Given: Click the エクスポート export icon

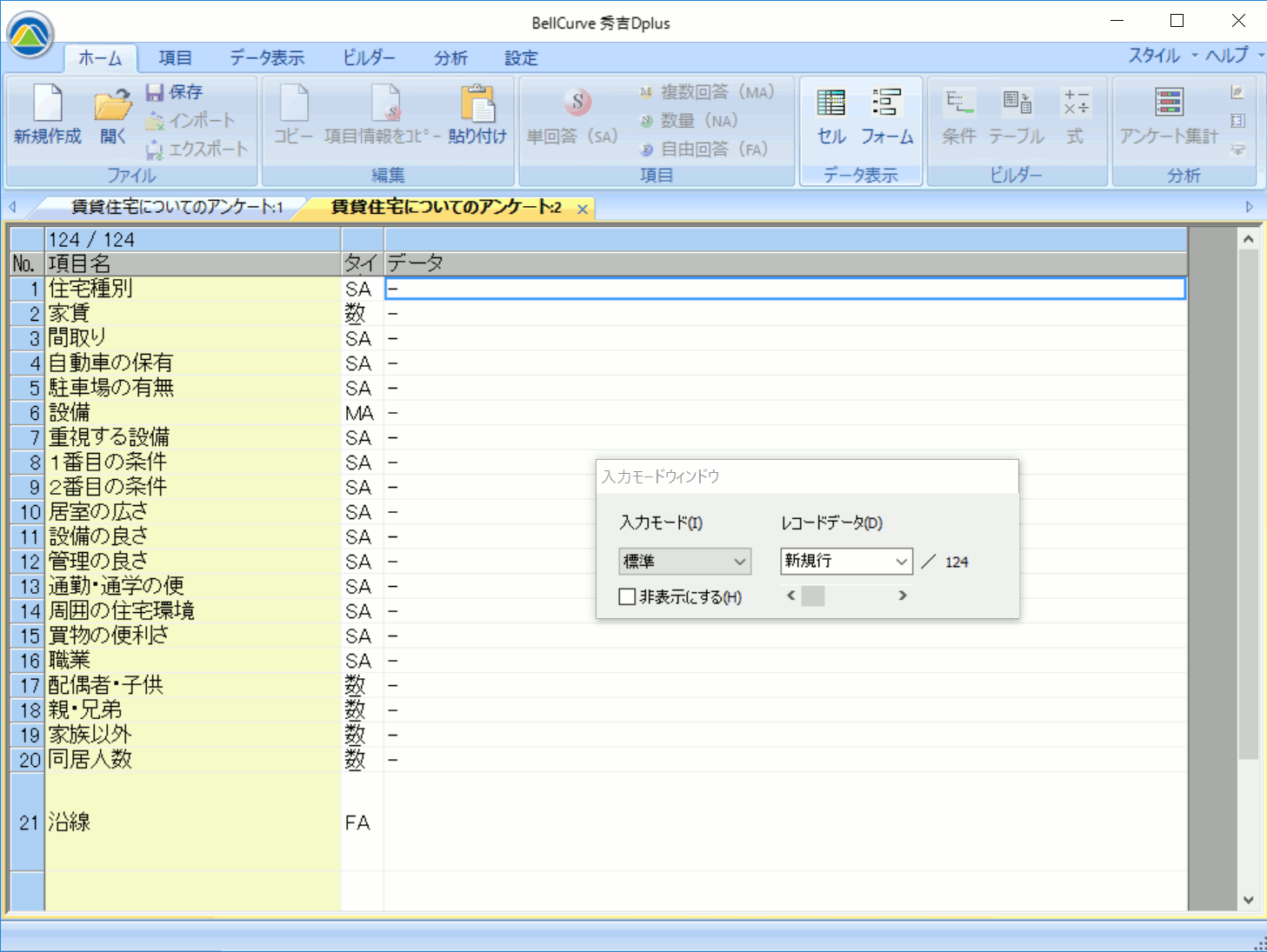Looking at the screenshot, I should tap(197, 150).
